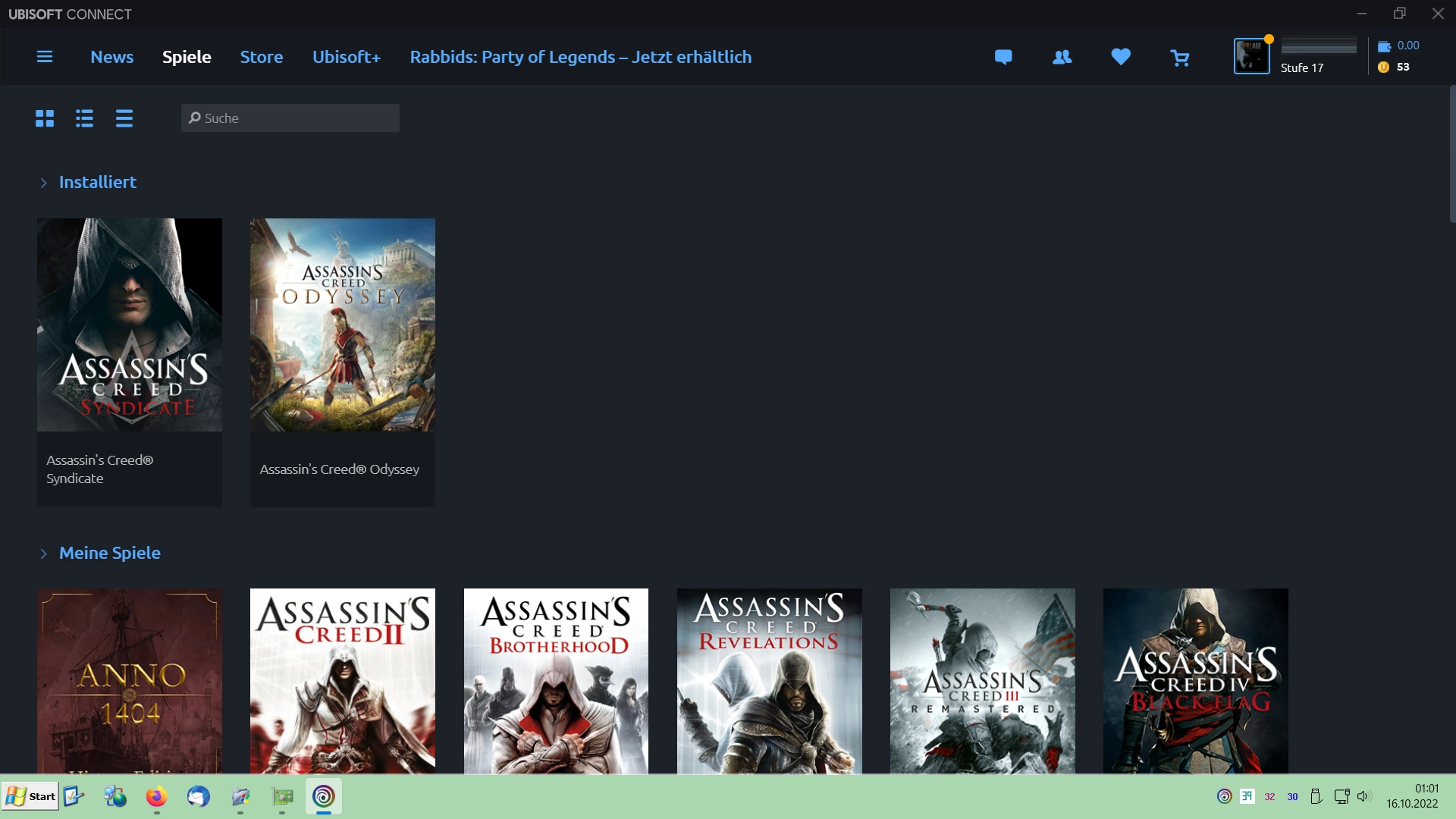Image resolution: width=1456 pixels, height=819 pixels.
Task: Switch to detailed list view
Action: pyautogui.click(x=84, y=118)
